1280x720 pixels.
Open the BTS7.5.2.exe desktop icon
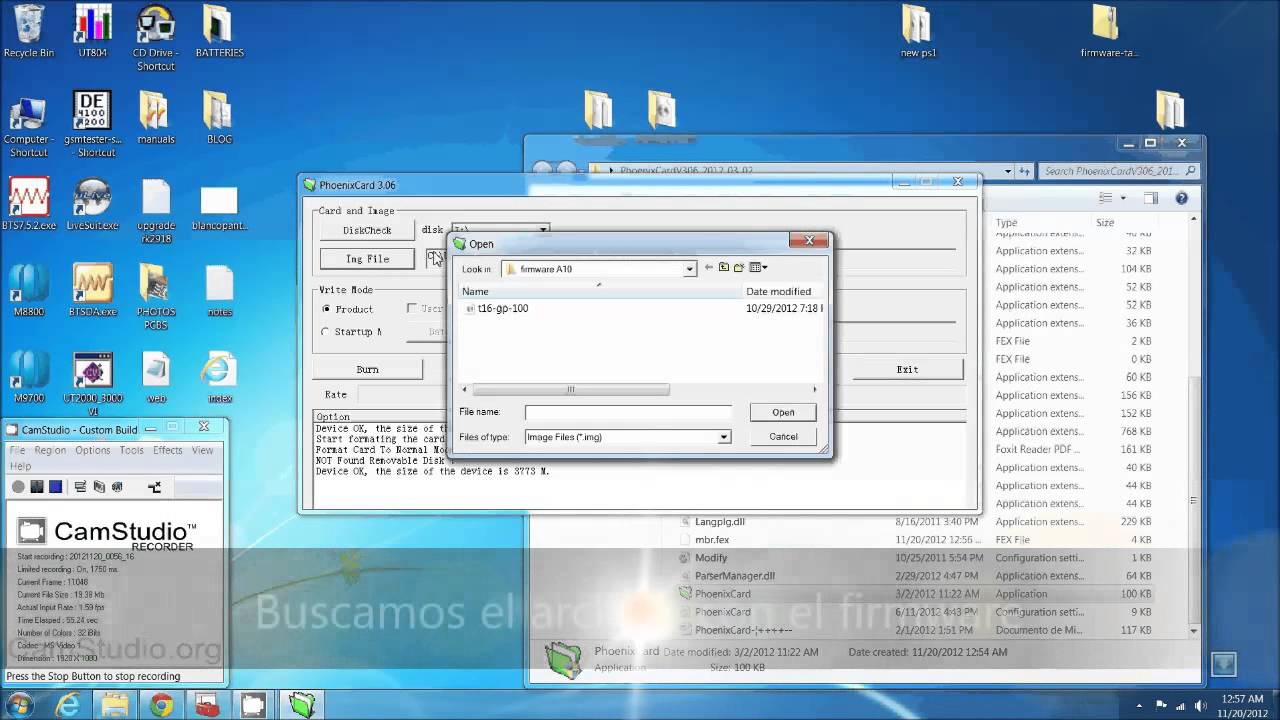tap(29, 203)
